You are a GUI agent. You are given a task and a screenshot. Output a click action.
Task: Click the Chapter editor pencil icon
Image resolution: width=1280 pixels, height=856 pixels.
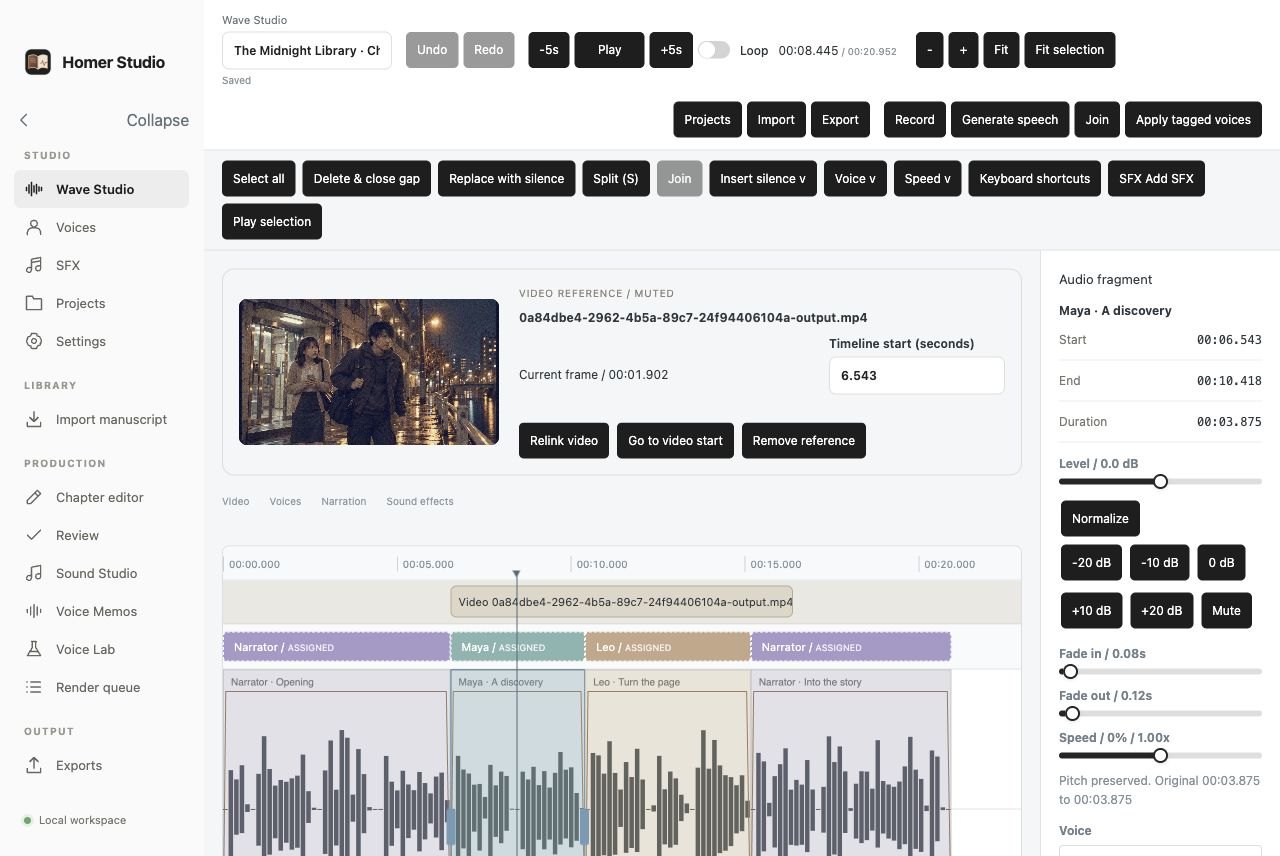pyautogui.click(x=34, y=497)
